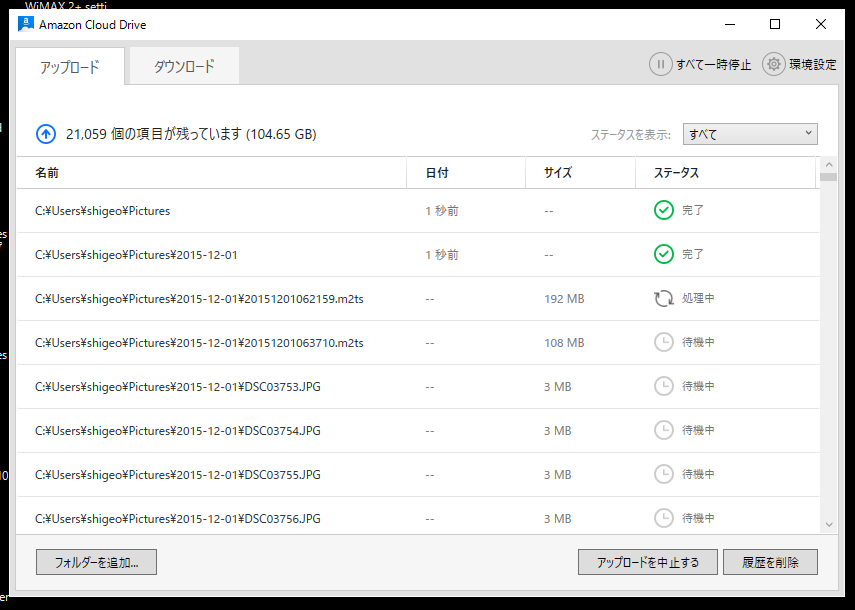The image size is (855, 610).
Task: Click the 21,059 個の項目が残っています summary text
Action: click(191, 134)
